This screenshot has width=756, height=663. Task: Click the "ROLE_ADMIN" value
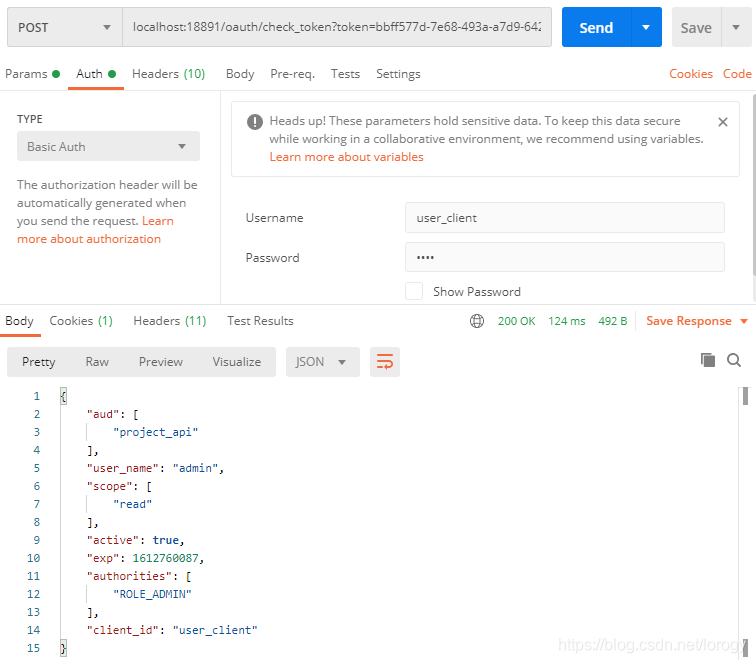(152, 594)
